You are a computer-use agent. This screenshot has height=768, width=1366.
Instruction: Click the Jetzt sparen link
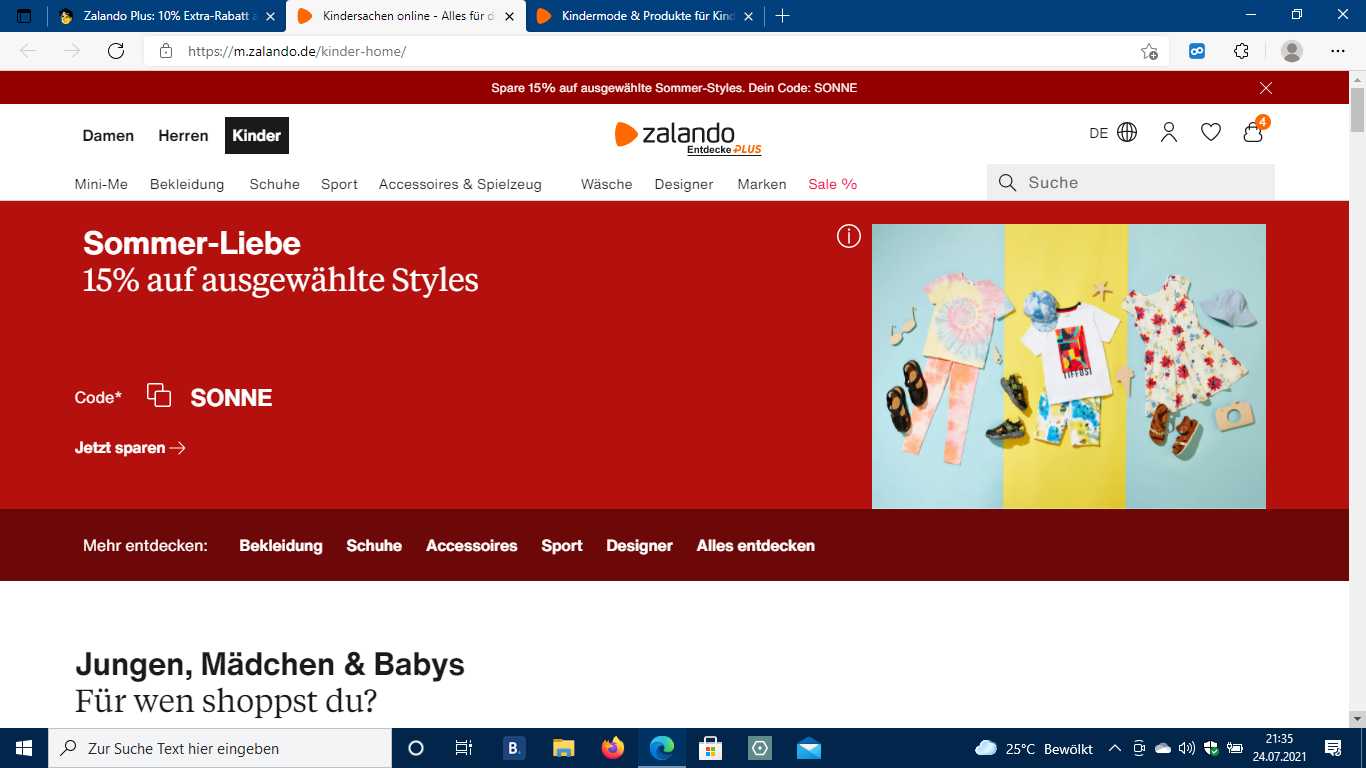[130, 448]
